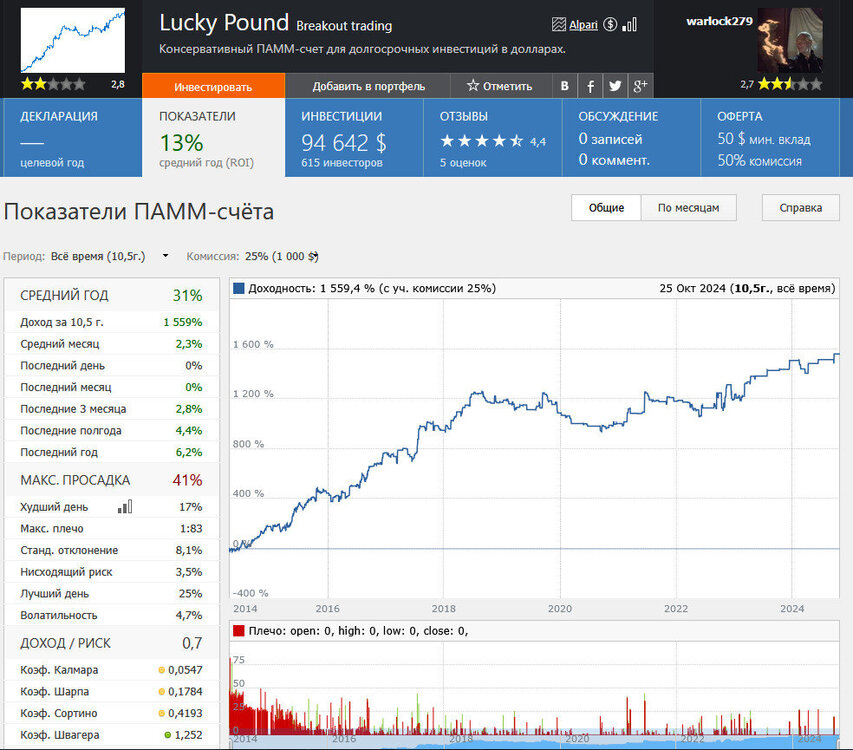Click the Доход / Риск 0,7 header
The image size is (853, 750).
112,643
